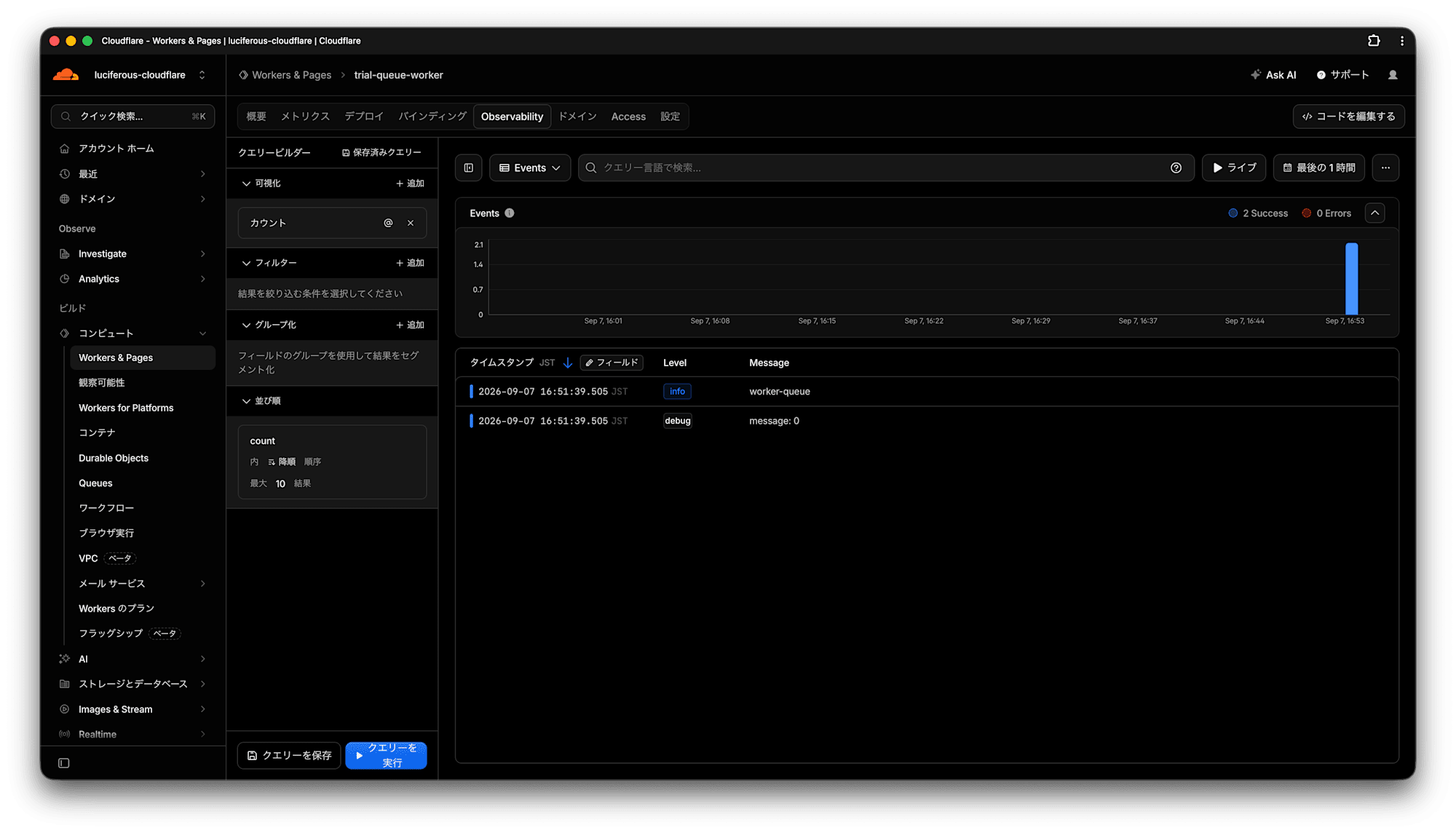
Task: Collapse the Events chart panel
Action: [1374, 213]
